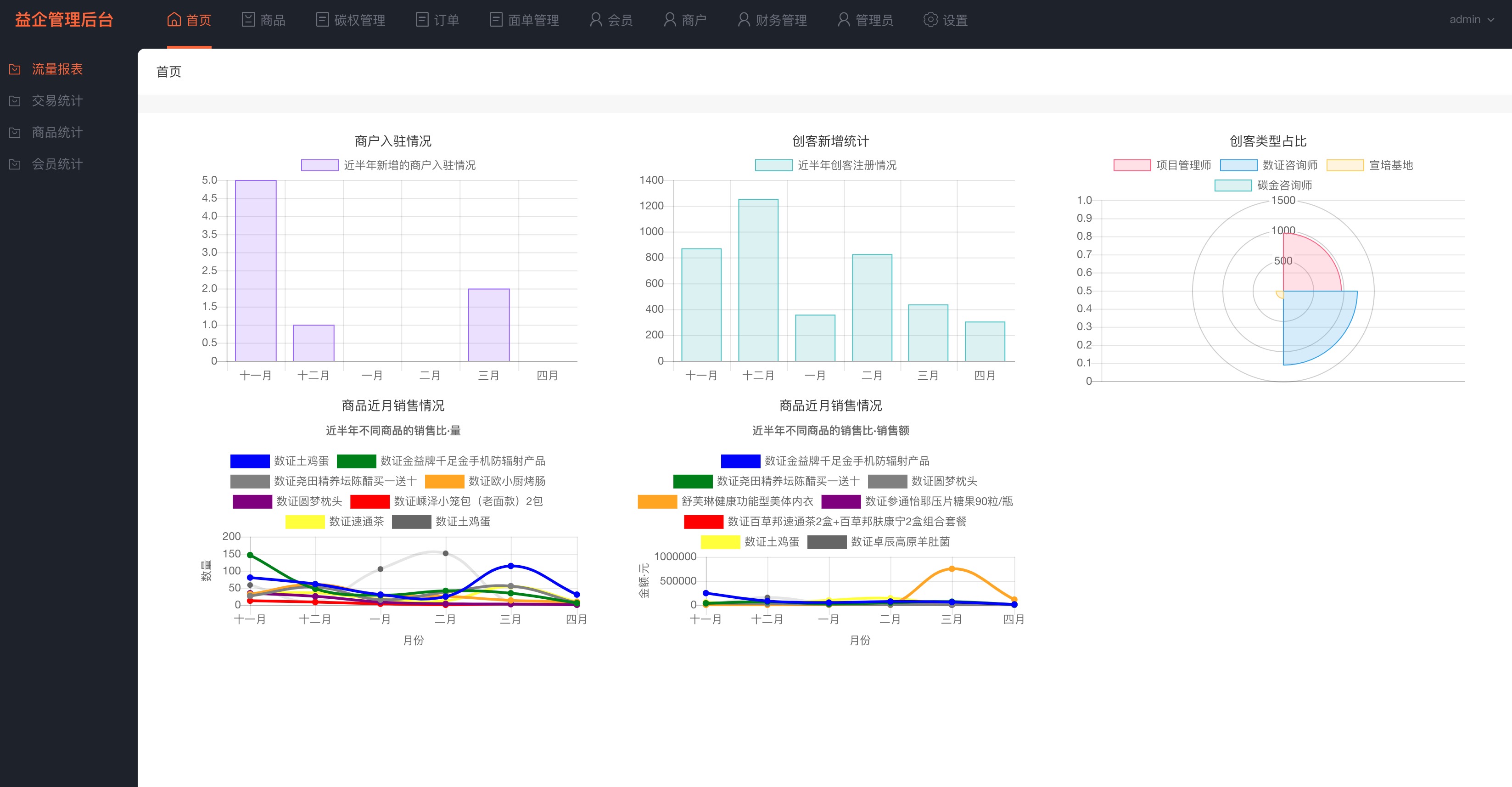Click the 近半年不同商品的销售比·销售额 subtitle
Screen dimensions: 1512x787
(x=830, y=431)
